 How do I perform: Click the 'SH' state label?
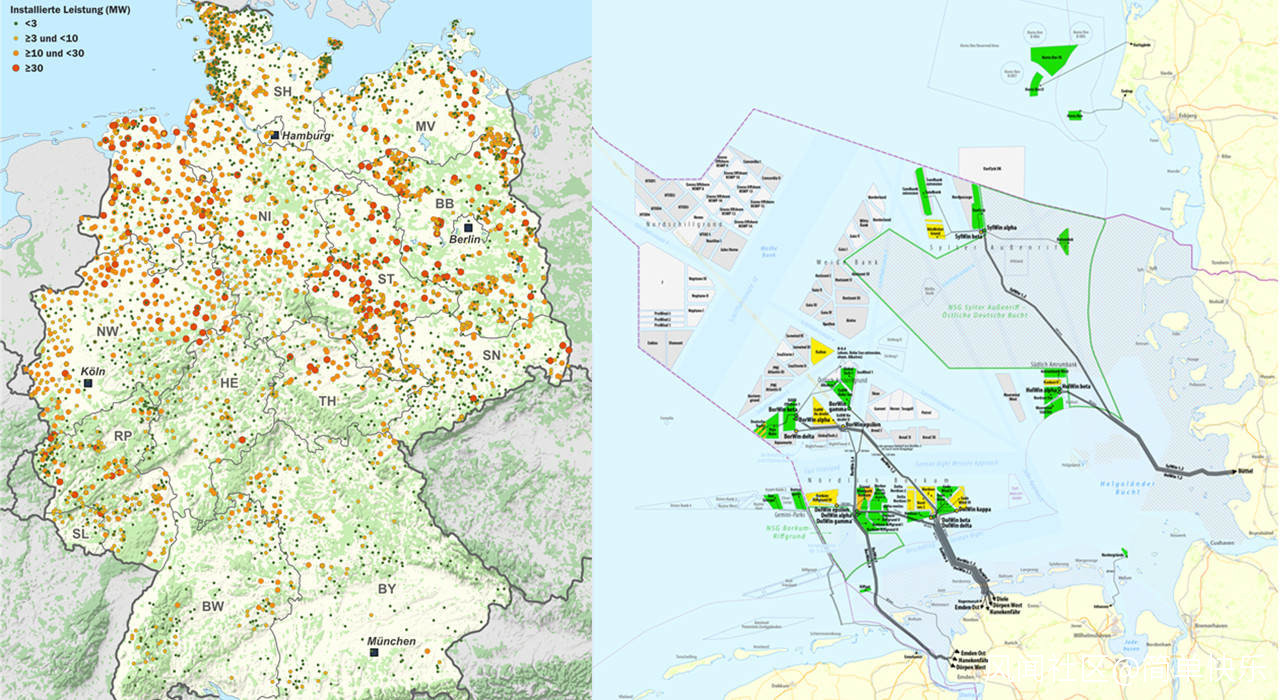(282, 91)
